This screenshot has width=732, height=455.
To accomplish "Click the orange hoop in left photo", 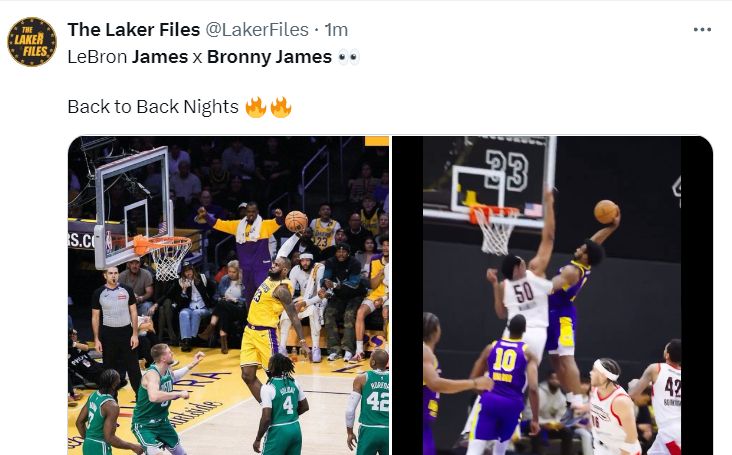I will tap(162, 244).
